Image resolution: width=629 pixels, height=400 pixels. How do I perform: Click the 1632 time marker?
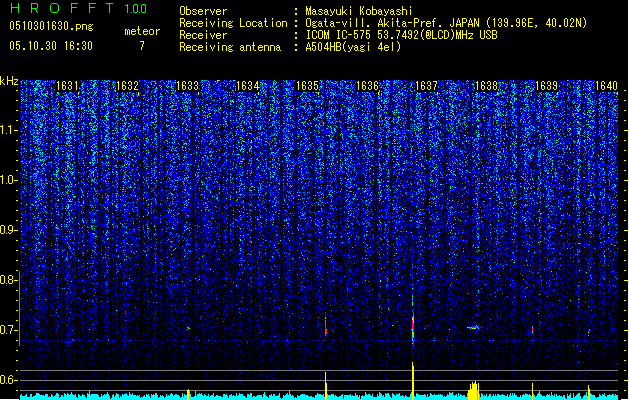pyautogui.click(x=127, y=86)
